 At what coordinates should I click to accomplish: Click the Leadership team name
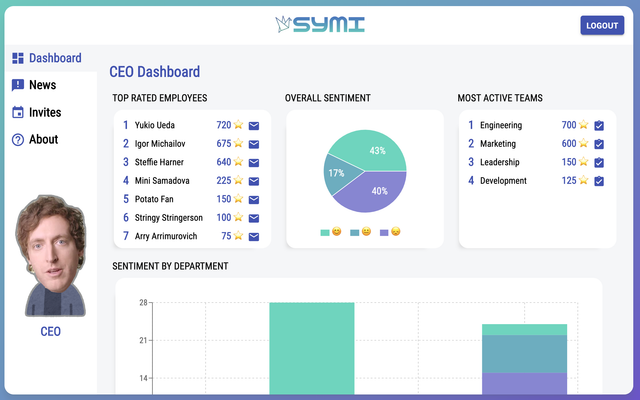click(x=500, y=162)
